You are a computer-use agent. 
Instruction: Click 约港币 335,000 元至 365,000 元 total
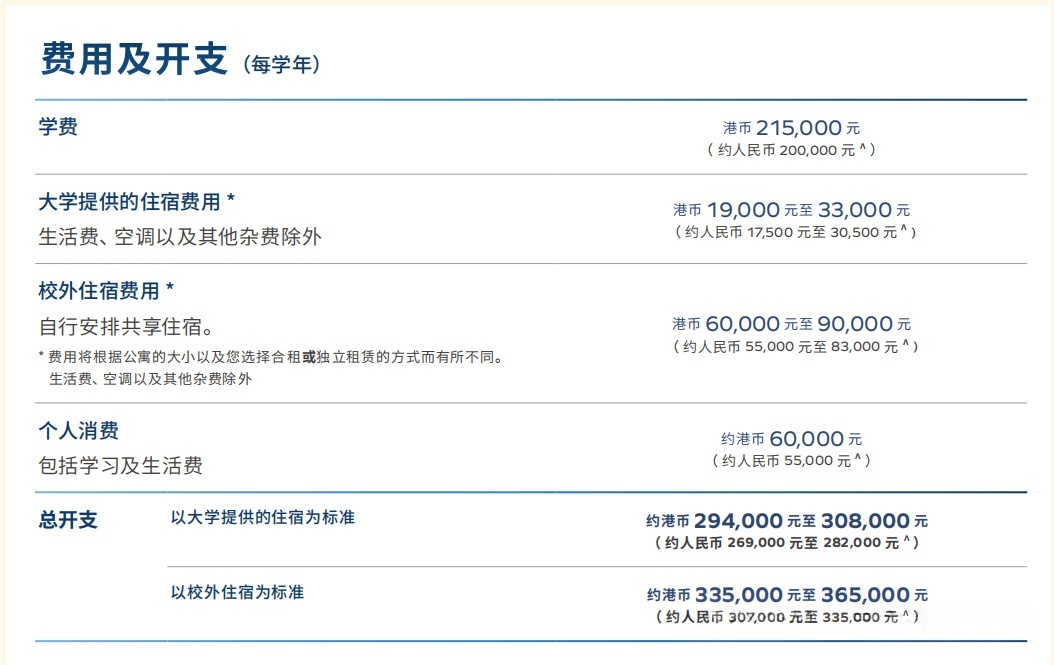787,595
